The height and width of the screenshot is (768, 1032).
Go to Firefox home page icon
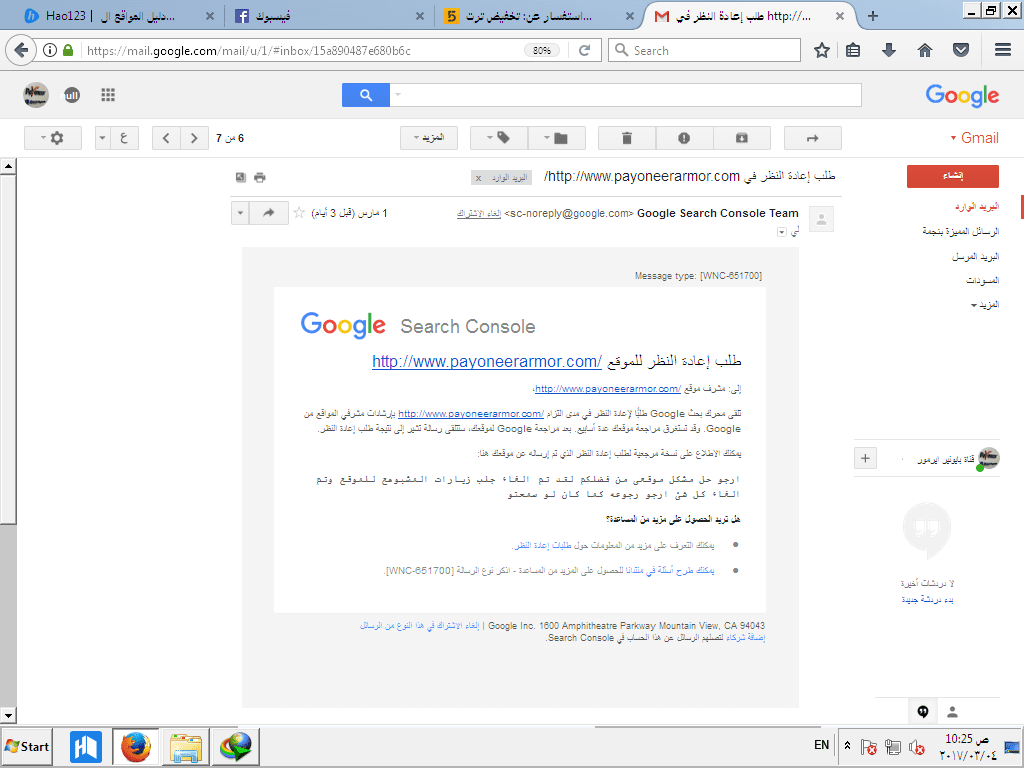(x=925, y=51)
